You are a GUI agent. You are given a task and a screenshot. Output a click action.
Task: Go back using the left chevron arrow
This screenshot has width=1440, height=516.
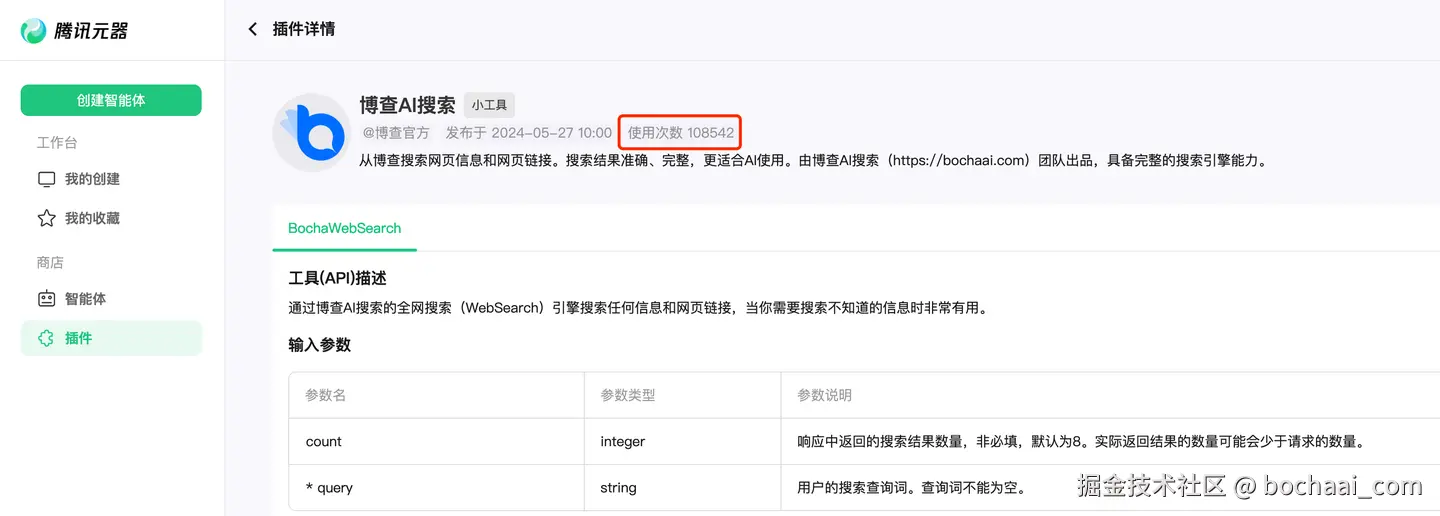coord(252,29)
